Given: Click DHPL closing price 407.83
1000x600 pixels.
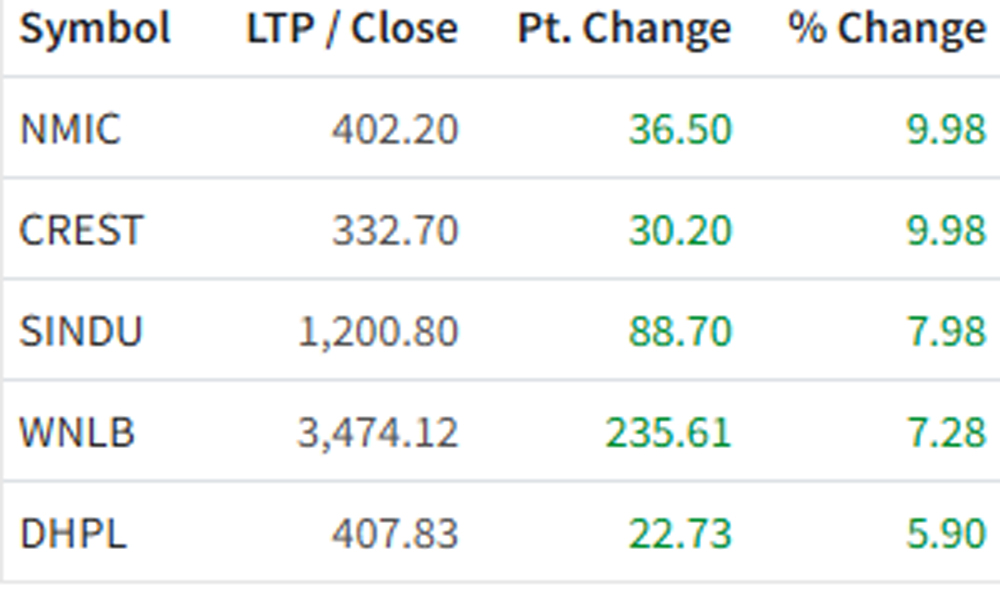Looking at the screenshot, I should click(395, 533).
